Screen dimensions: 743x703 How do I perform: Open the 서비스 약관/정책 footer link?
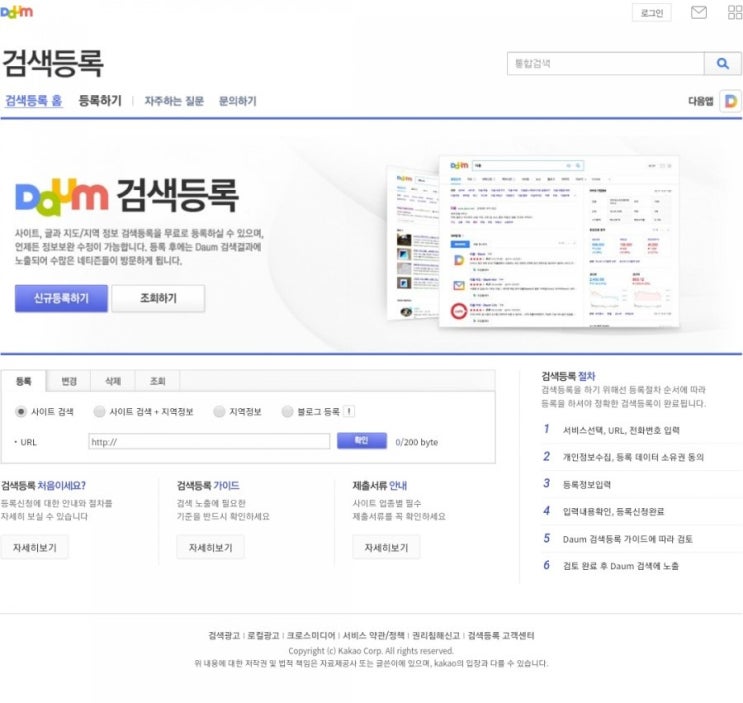coord(374,636)
